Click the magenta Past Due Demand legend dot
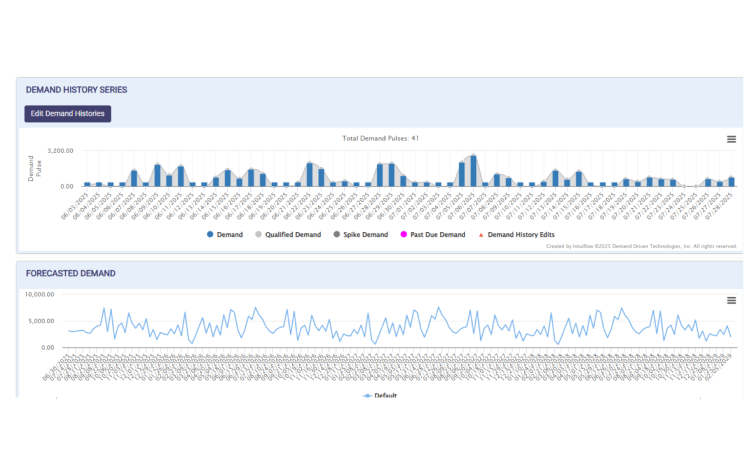The image size is (756, 474). (402, 234)
